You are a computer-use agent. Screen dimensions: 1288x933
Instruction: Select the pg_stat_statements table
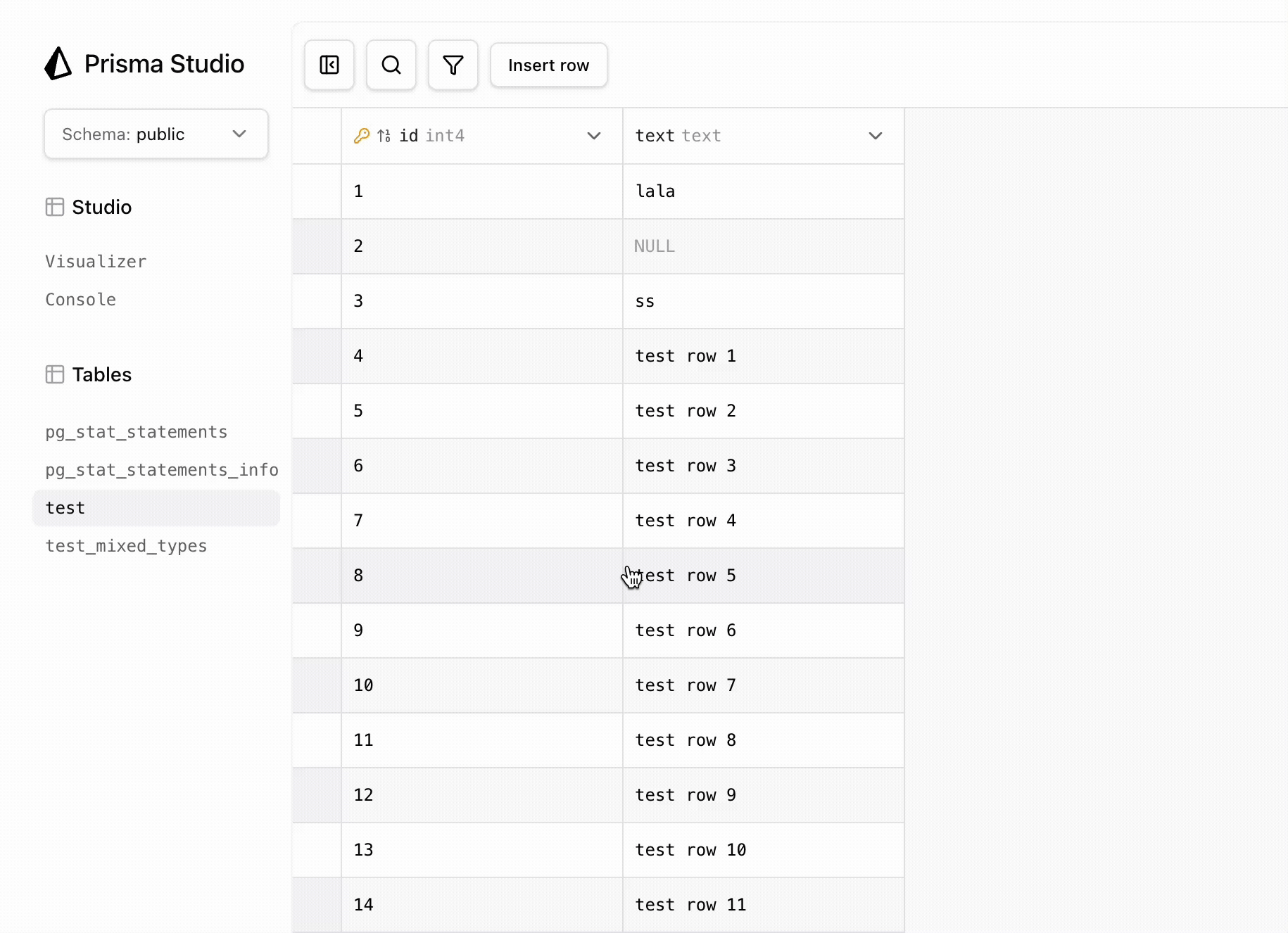pos(136,431)
